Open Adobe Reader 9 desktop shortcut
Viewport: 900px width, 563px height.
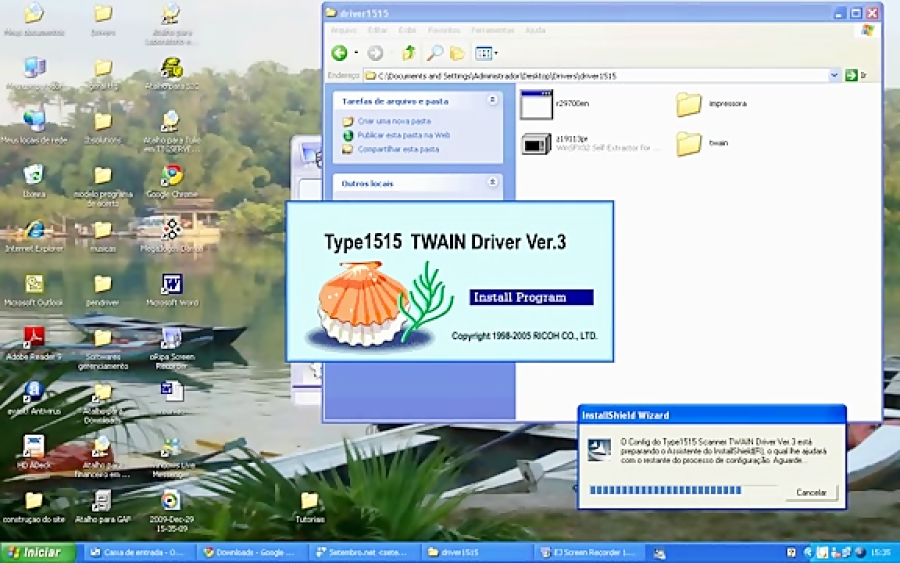pyautogui.click(x=34, y=339)
